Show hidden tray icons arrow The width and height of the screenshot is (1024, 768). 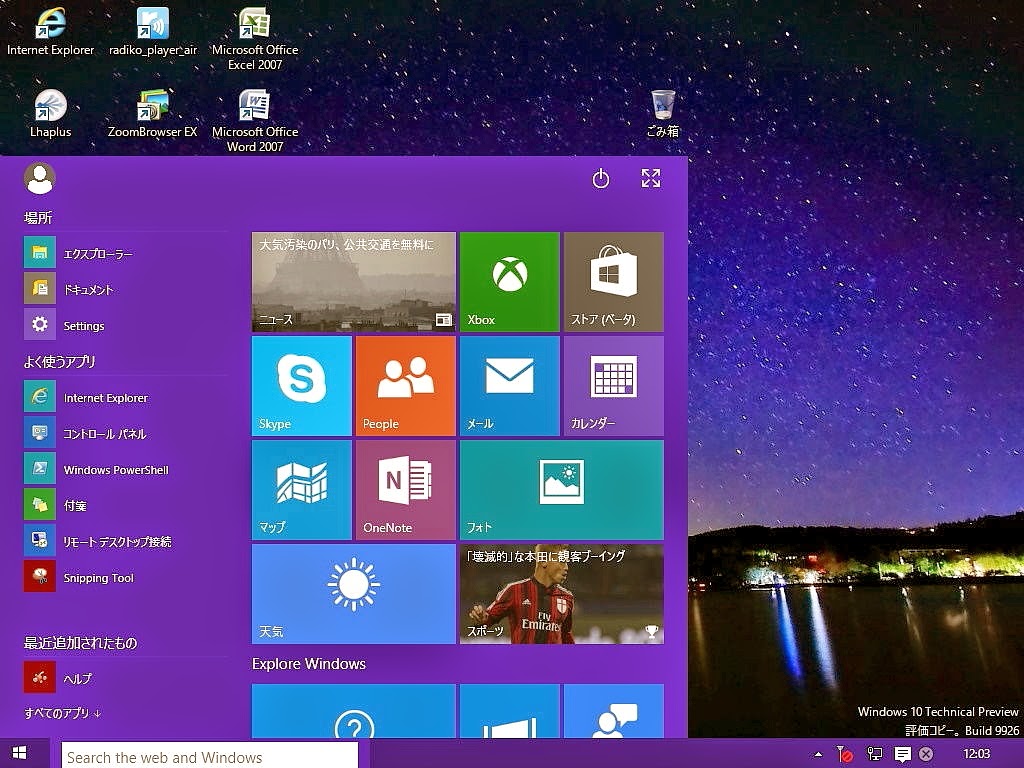[818, 754]
